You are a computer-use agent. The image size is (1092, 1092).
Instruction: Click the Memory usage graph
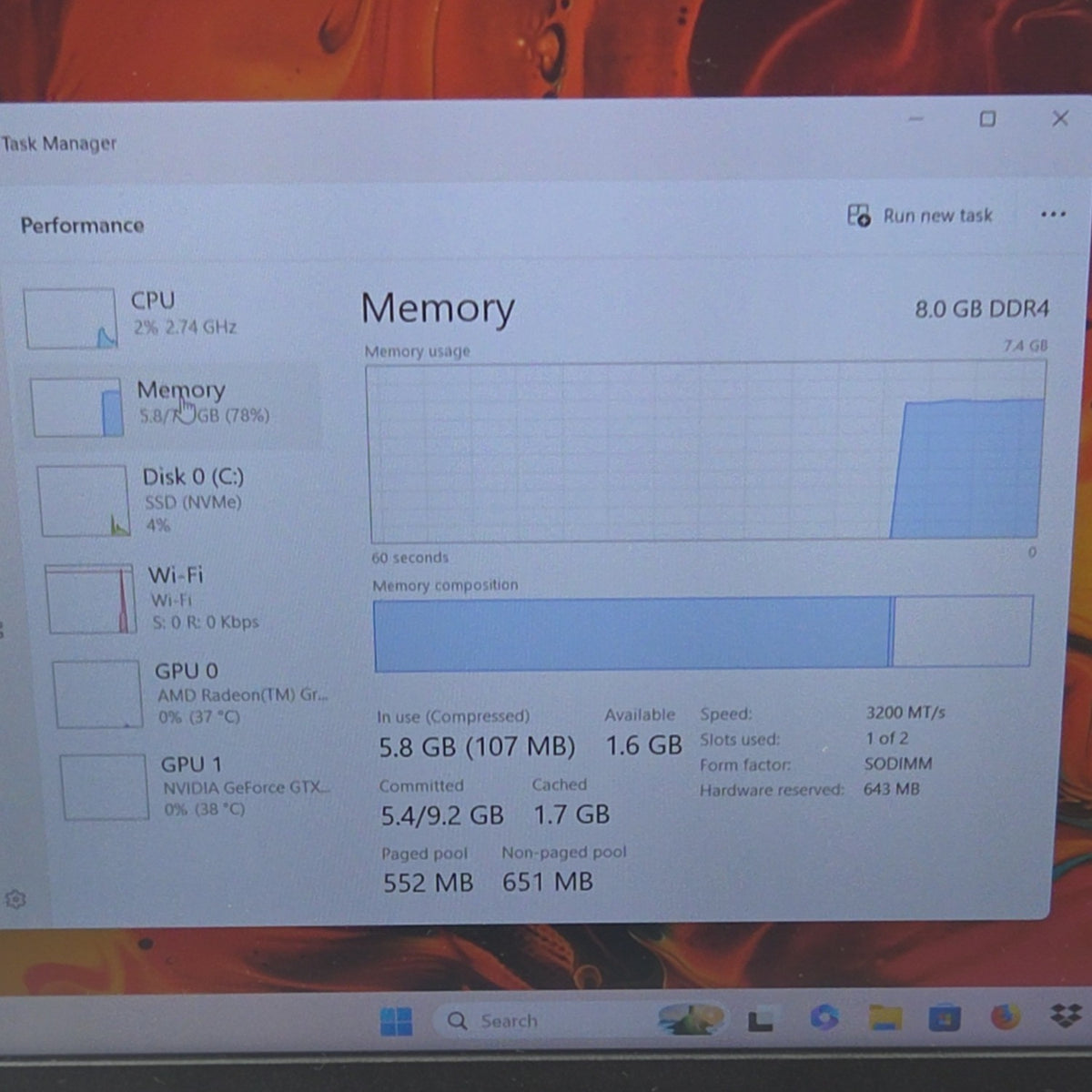click(705, 452)
